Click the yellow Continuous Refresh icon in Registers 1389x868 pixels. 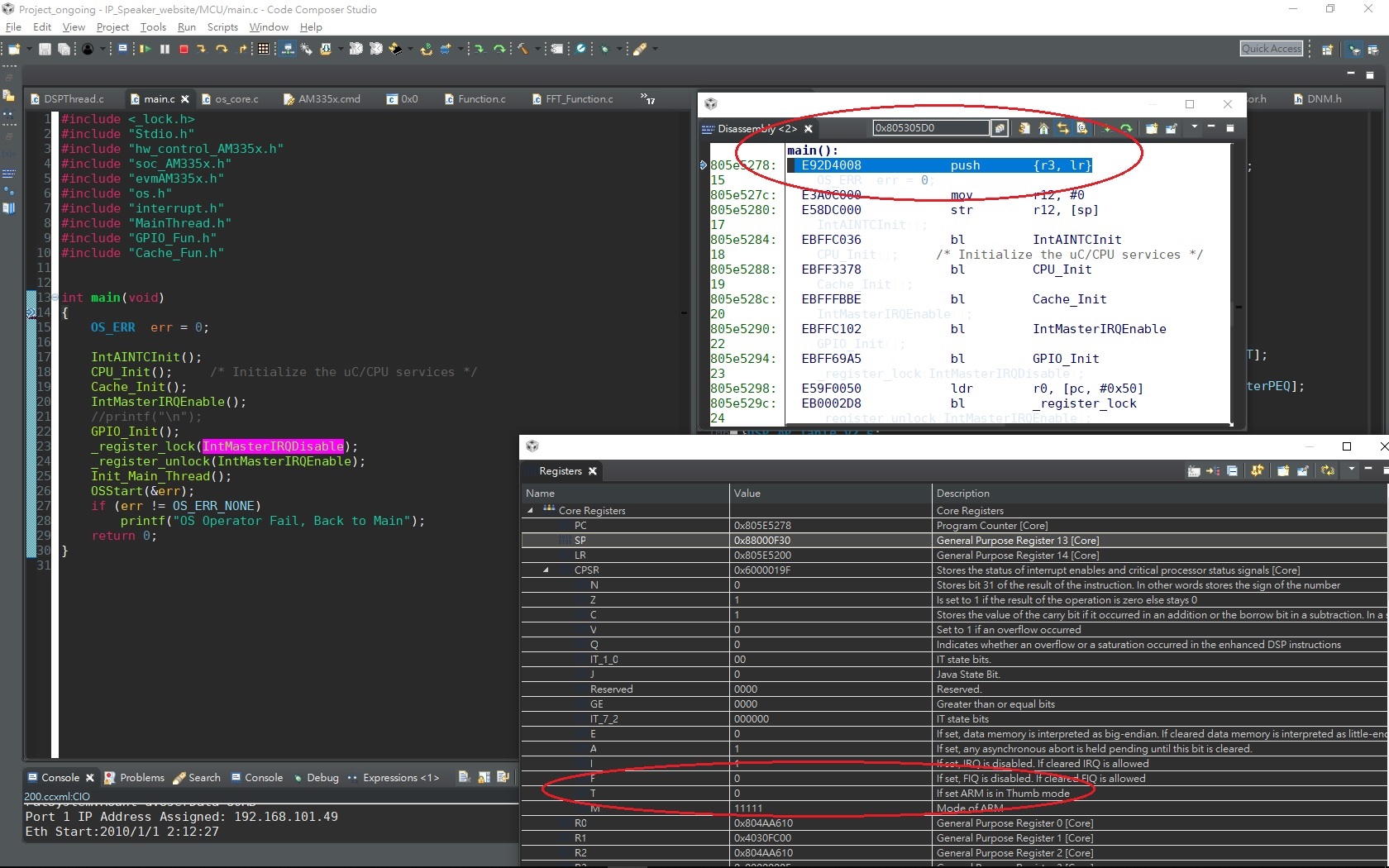pyautogui.click(x=1328, y=471)
